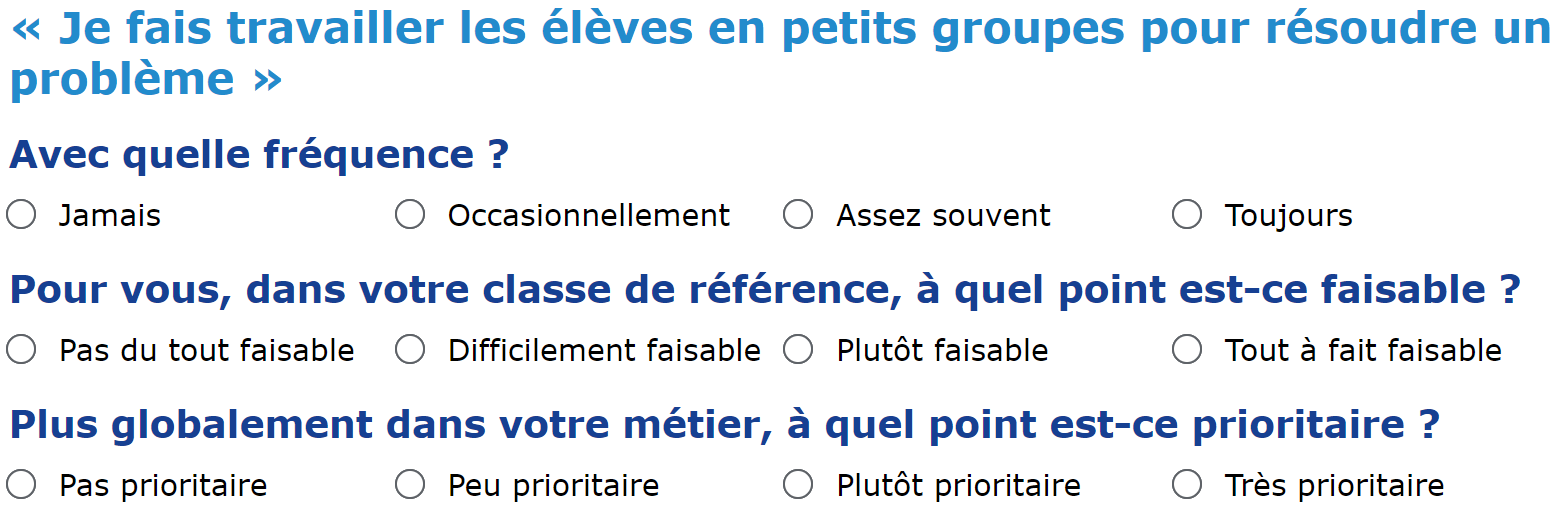Click the 'Jamais' label text

click(x=110, y=215)
